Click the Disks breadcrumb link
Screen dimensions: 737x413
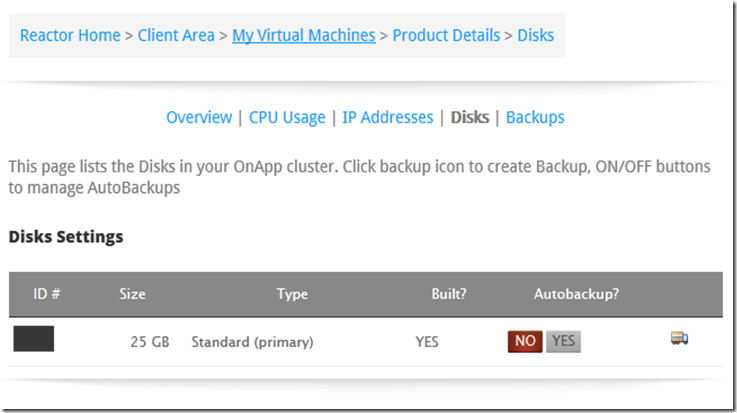(535, 35)
